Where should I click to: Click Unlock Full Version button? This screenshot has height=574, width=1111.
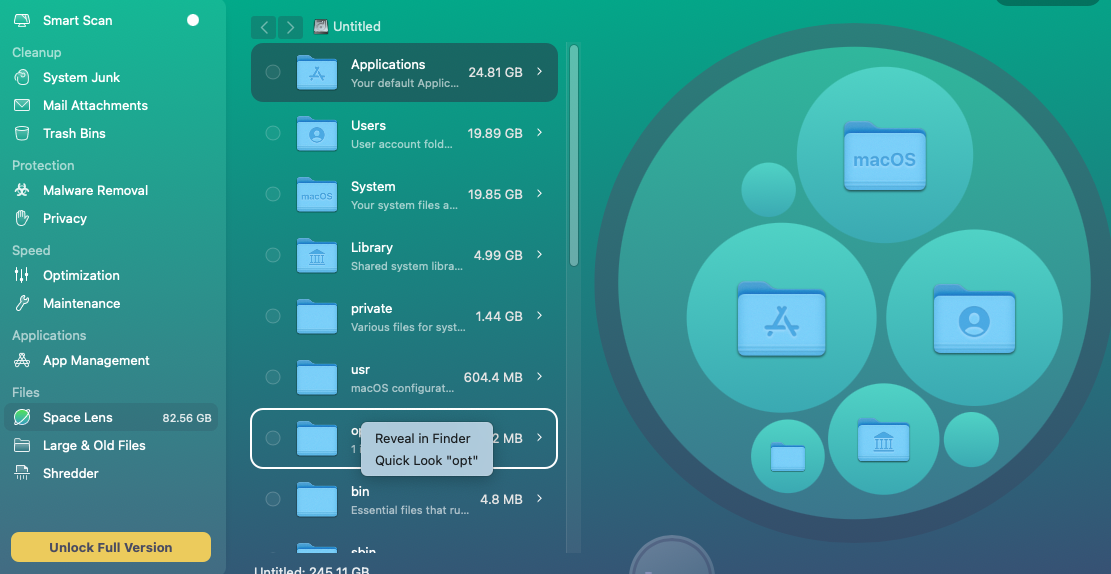click(111, 547)
